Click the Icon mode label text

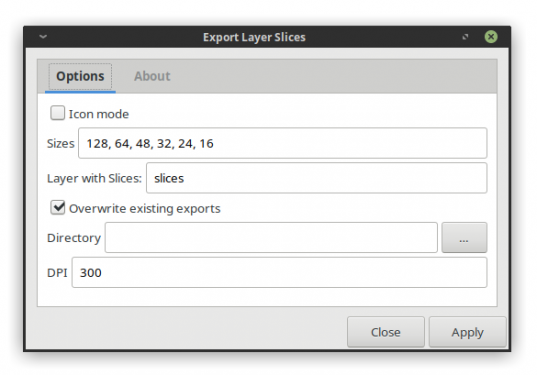point(99,114)
